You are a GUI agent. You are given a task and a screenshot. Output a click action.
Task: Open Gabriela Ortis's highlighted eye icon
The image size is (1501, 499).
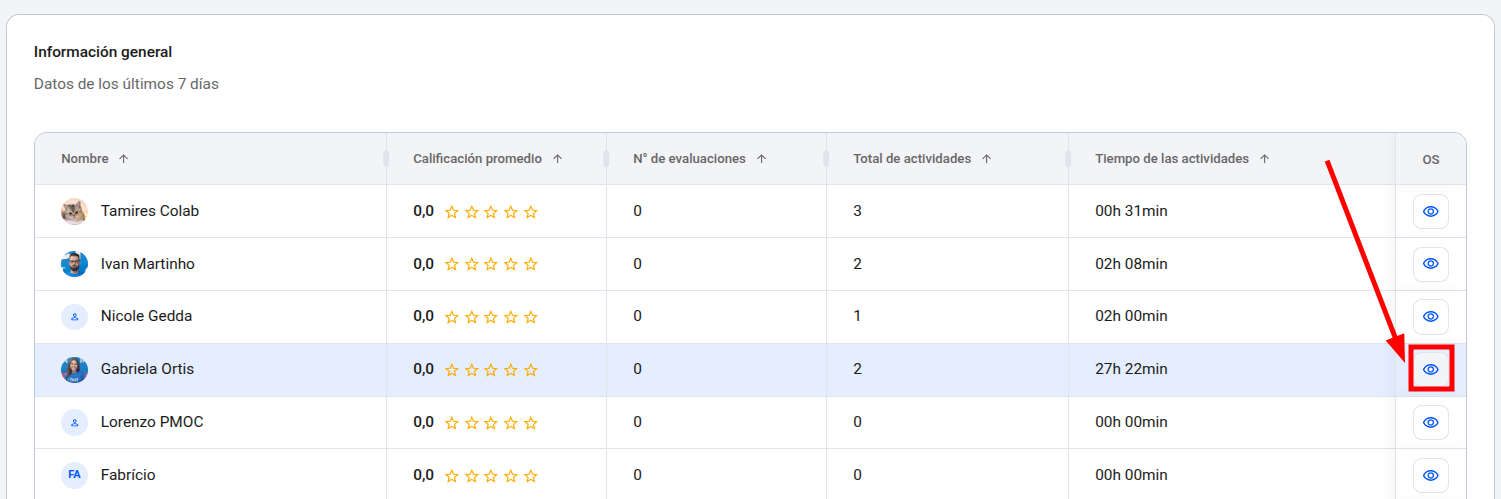[1430, 369]
